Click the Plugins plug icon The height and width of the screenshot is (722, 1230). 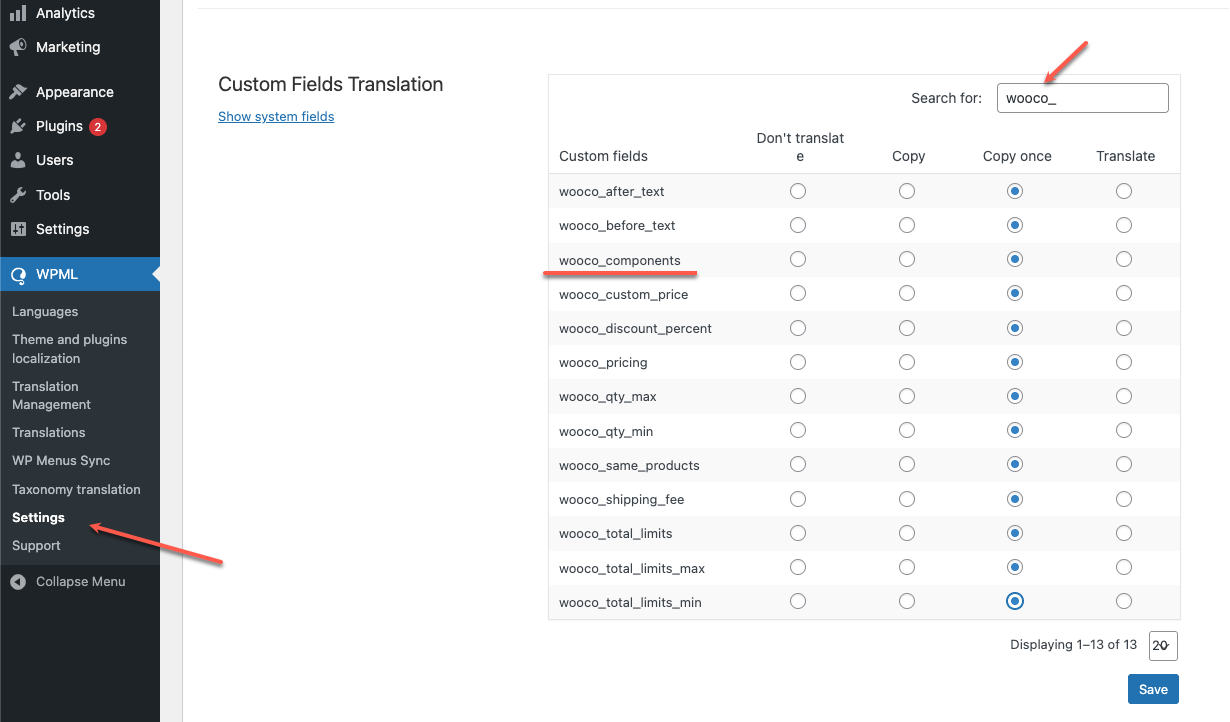18,126
